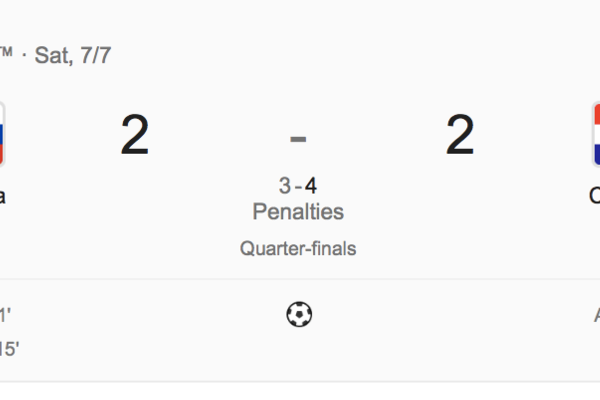Click the right-side scorer name starting with 'A'
The width and height of the screenshot is (600, 400).
596,316
